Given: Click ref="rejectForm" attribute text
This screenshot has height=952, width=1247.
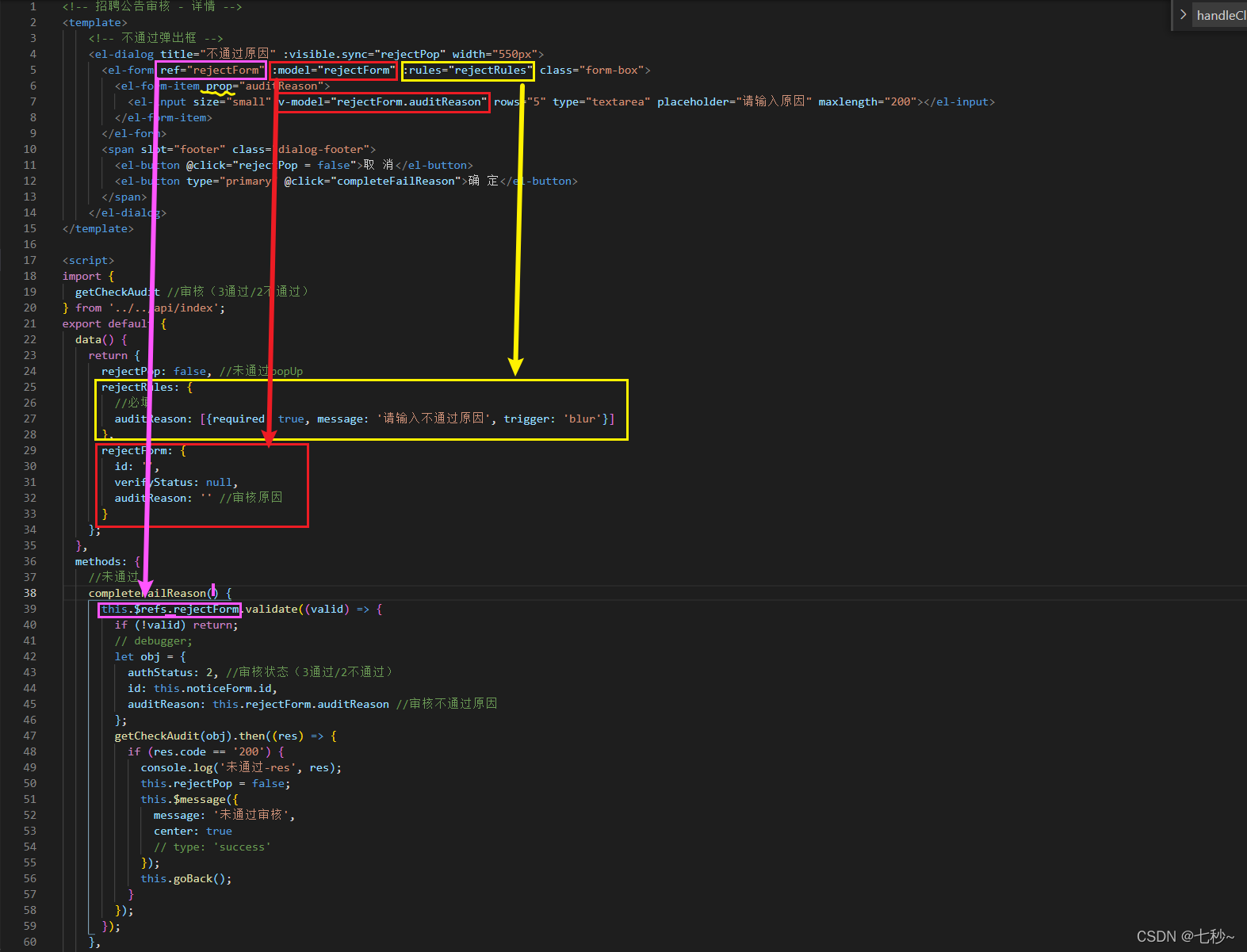Looking at the screenshot, I should point(212,70).
